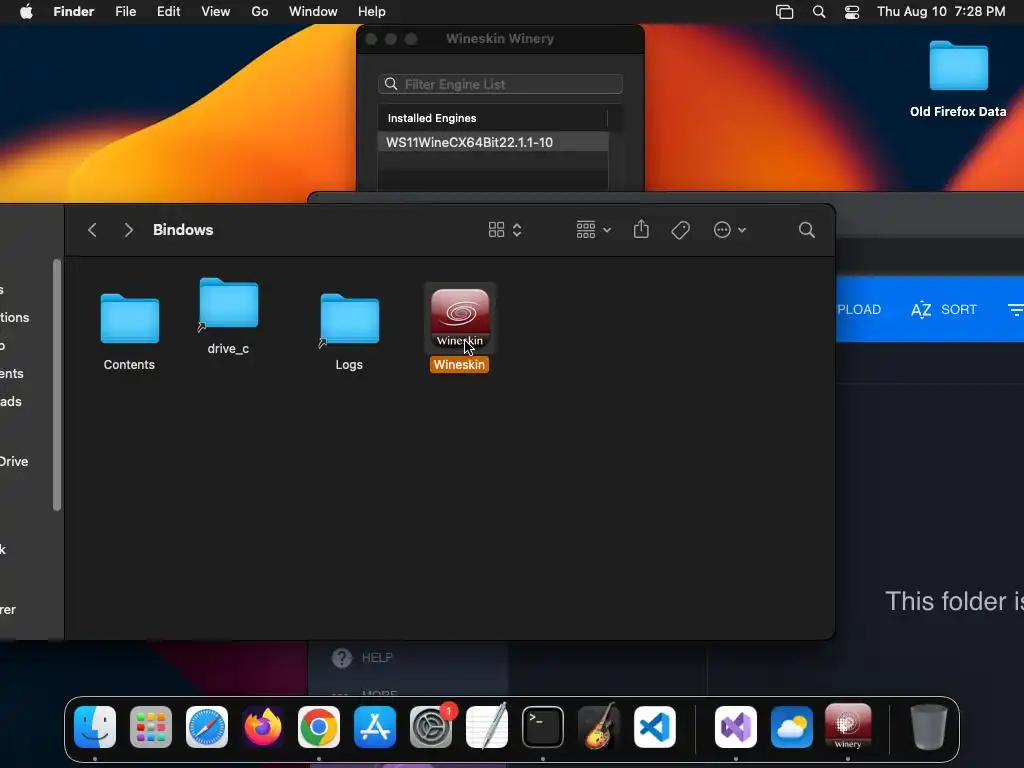This screenshot has width=1024, height=768.
Task: Open the Wineskin app icon in Bindows
Action: (460, 319)
